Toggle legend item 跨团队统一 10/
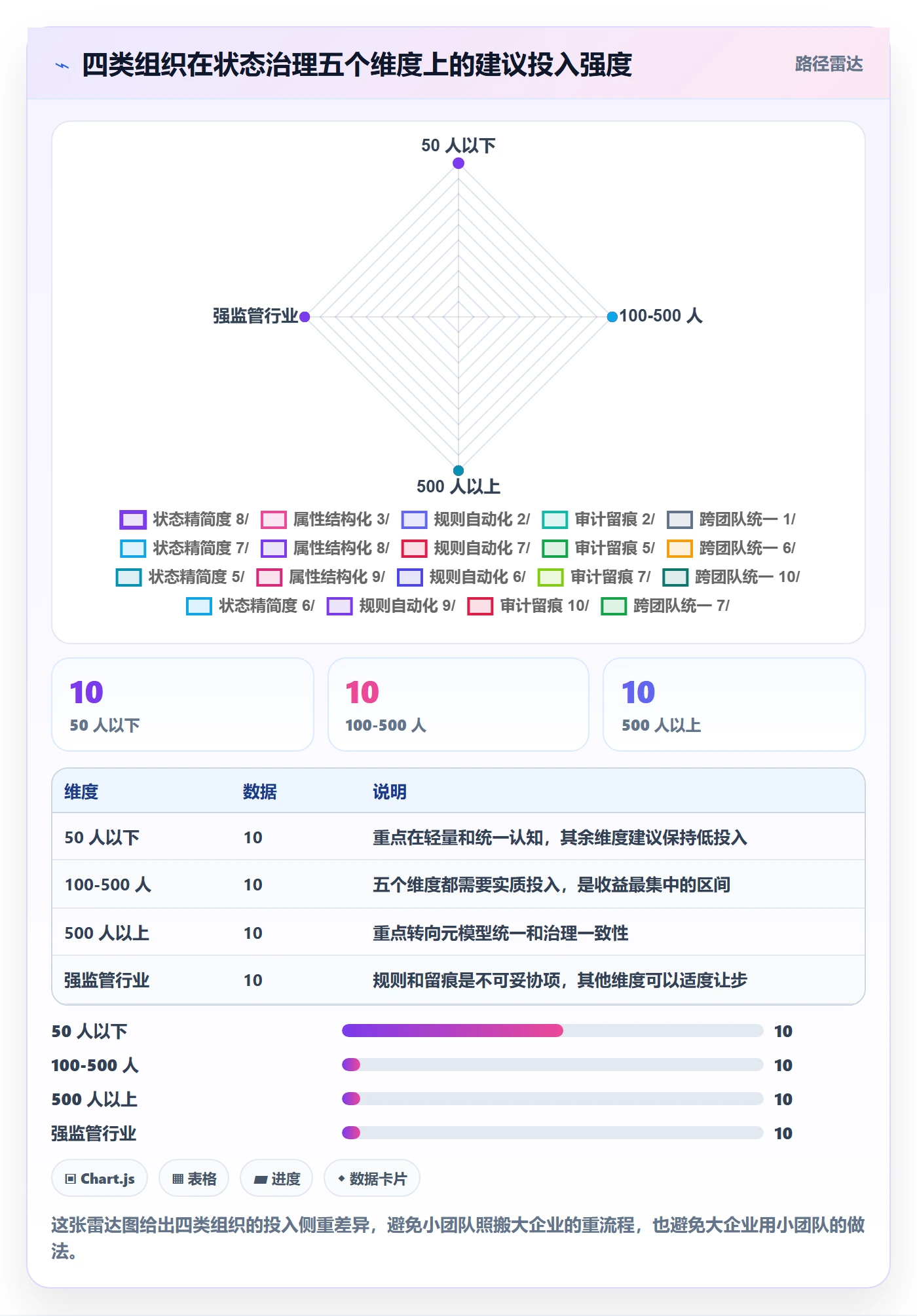917x1316 pixels. pos(731,577)
